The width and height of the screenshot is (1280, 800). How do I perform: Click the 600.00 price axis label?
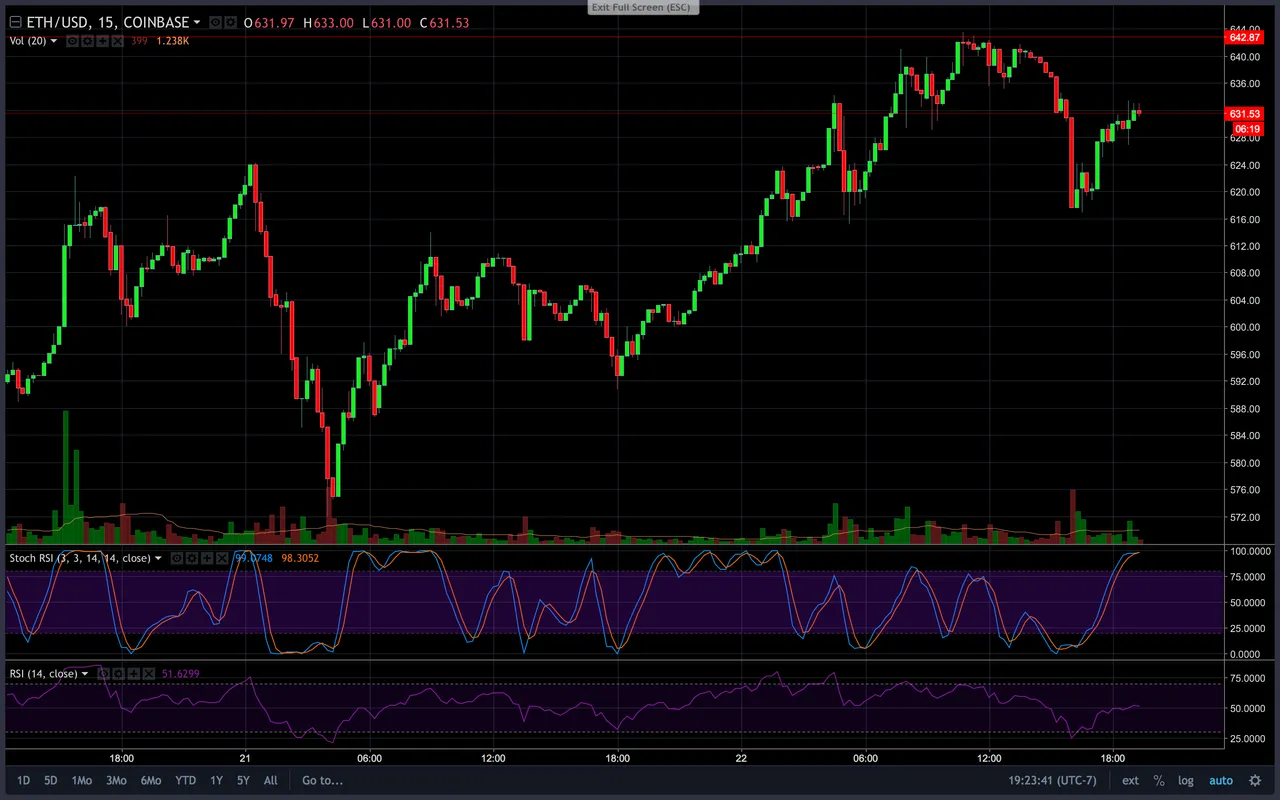1243,327
